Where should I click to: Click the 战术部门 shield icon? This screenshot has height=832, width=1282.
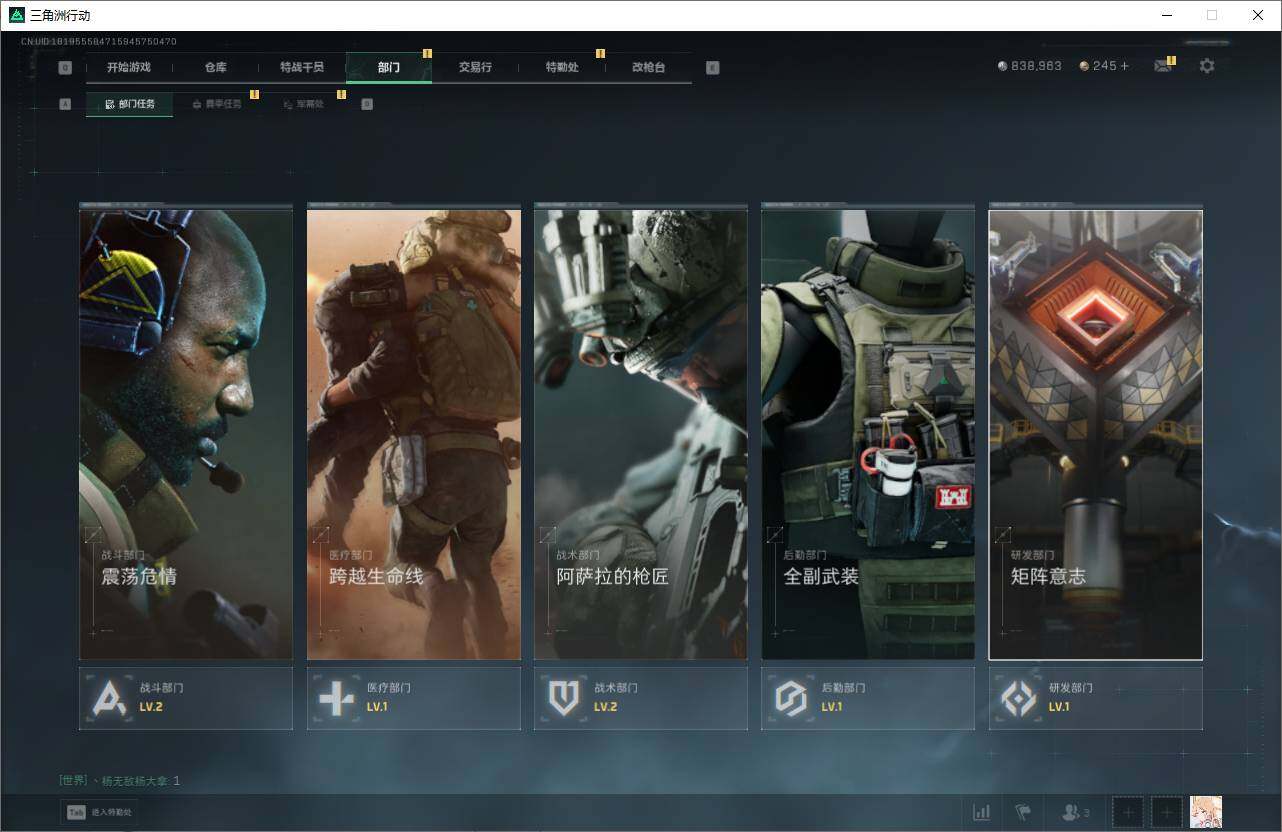click(564, 698)
